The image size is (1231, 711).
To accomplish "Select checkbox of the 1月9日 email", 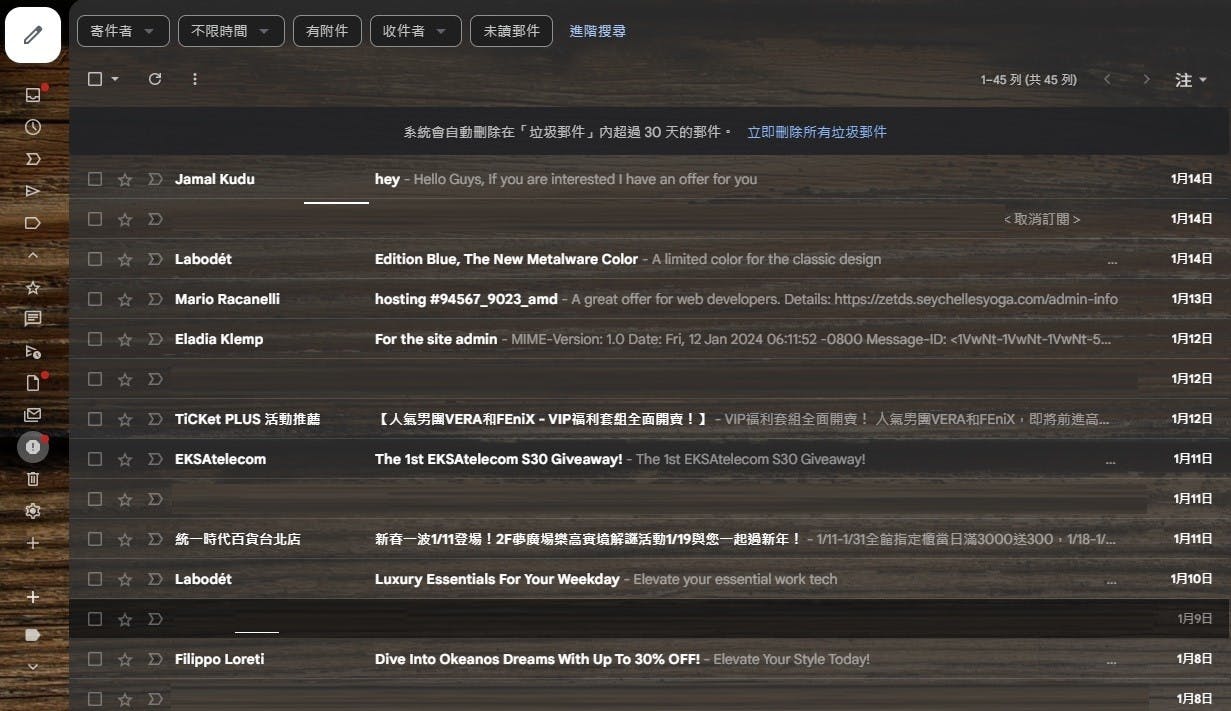I will (x=95, y=619).
